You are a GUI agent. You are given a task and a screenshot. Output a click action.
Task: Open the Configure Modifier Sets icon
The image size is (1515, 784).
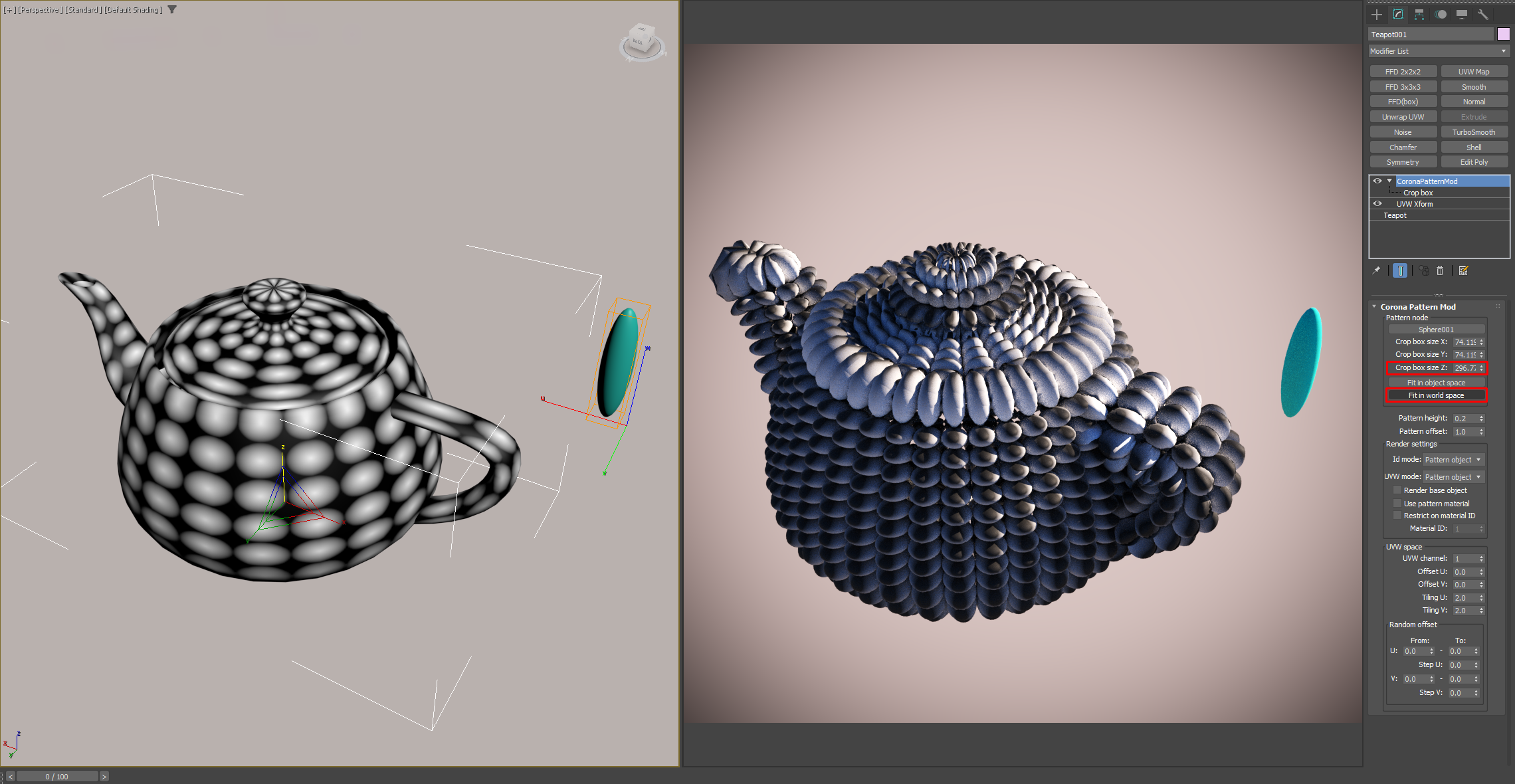click(x=1464, y=270)
